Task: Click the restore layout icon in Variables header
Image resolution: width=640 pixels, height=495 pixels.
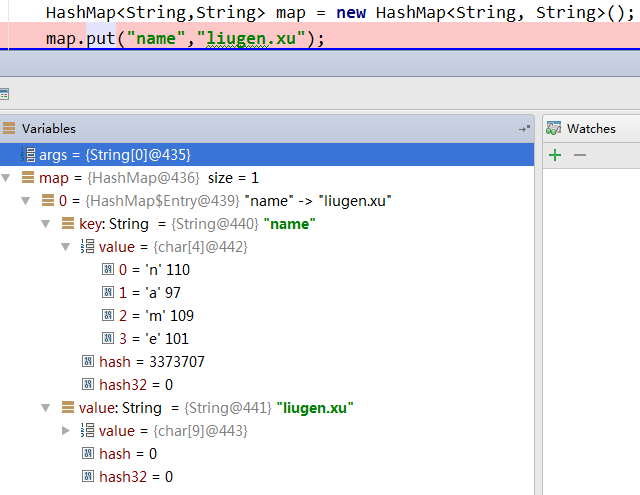Action: click(524, 129)
